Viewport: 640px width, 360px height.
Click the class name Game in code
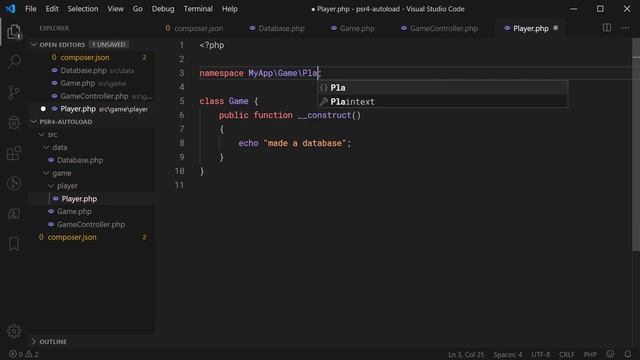coord(238,101)
